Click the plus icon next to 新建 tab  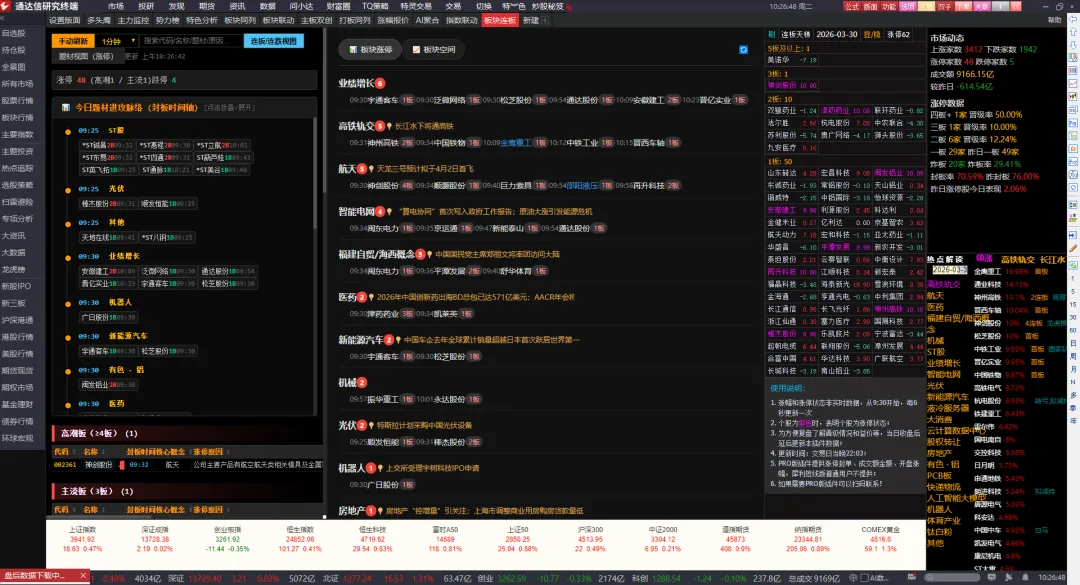[x=545, y=21]
